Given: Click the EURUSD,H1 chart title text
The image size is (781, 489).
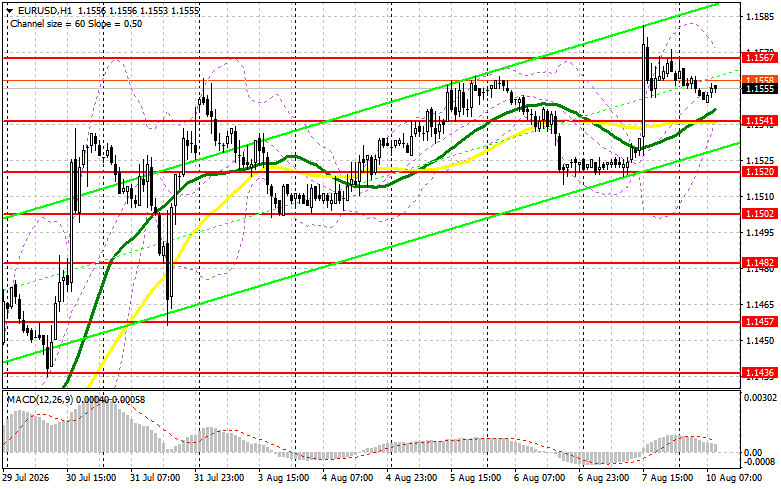Looking at the screenshot, I should coord(45,10).
